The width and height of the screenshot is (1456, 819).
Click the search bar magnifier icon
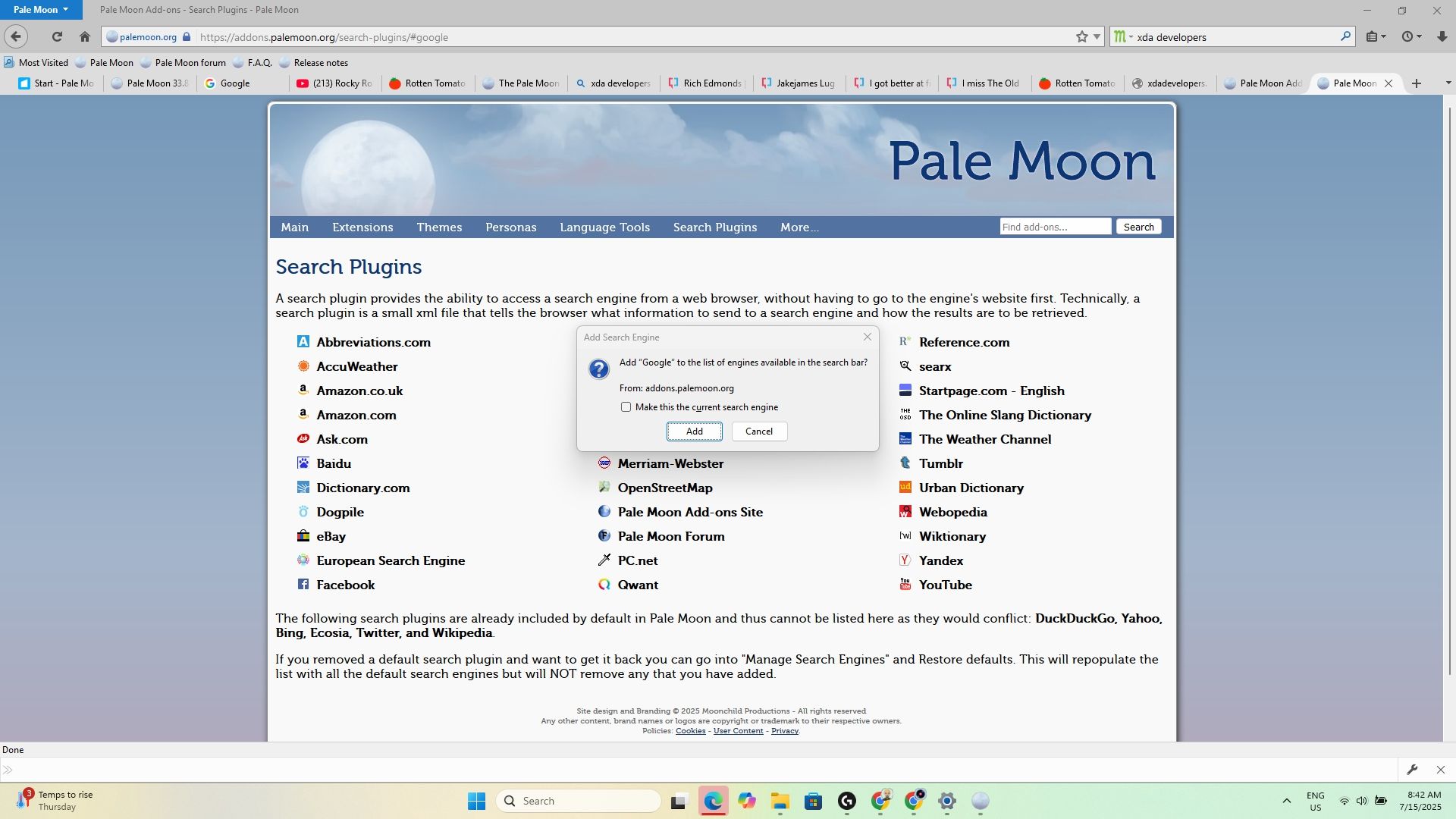click(x=1345, y=36)
